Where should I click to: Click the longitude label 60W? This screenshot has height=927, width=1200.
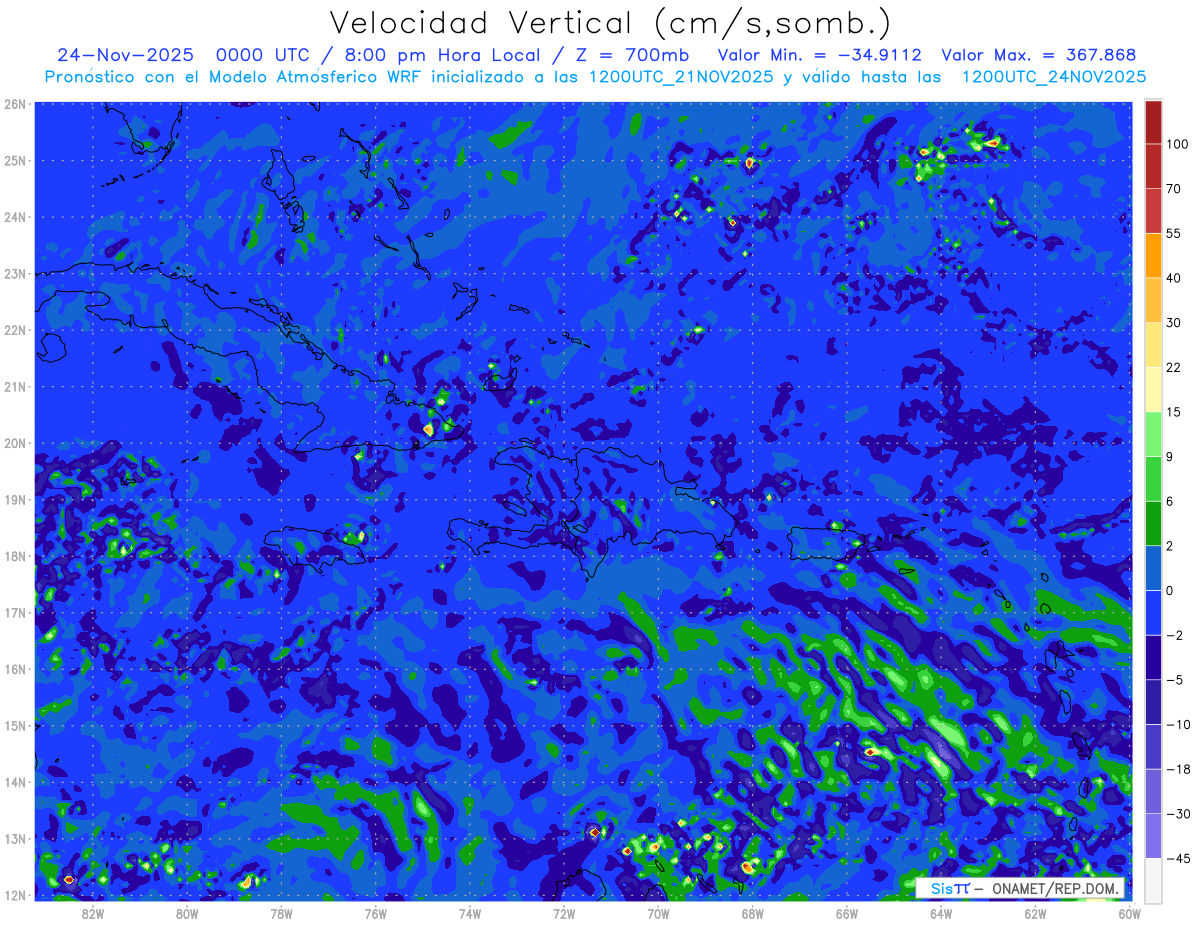(1129, 913)
